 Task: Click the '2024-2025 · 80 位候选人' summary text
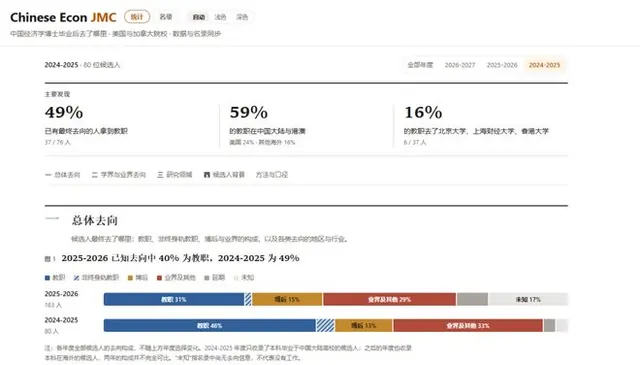[82, 65]
